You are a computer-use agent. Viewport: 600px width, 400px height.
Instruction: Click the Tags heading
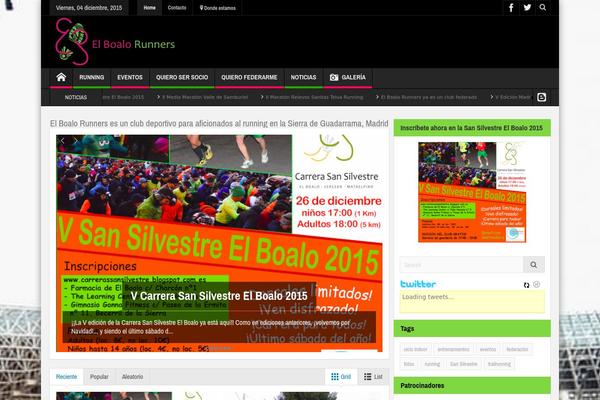pyautogui.click(x=407, y=328)
